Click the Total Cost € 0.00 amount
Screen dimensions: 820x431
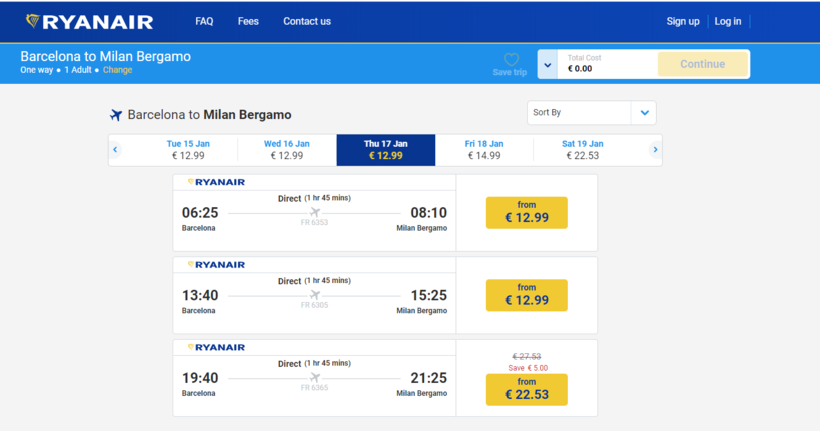[580, 69]
